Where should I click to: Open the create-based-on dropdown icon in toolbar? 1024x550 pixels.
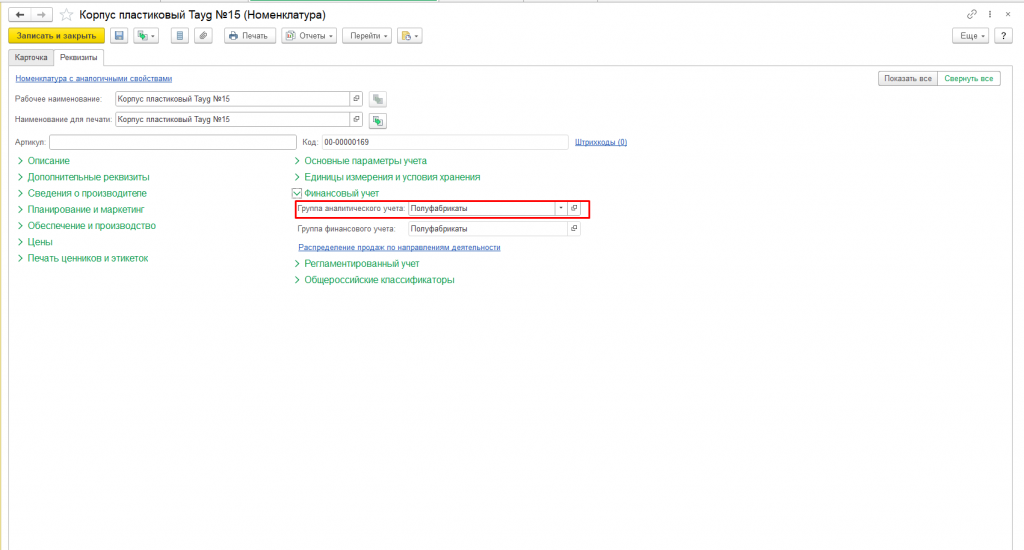pos(146,36)
